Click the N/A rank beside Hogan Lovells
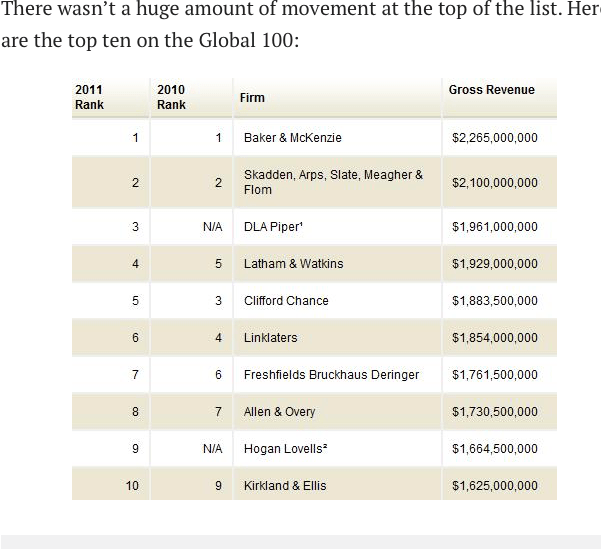The image size is (601, 549). 212,449
